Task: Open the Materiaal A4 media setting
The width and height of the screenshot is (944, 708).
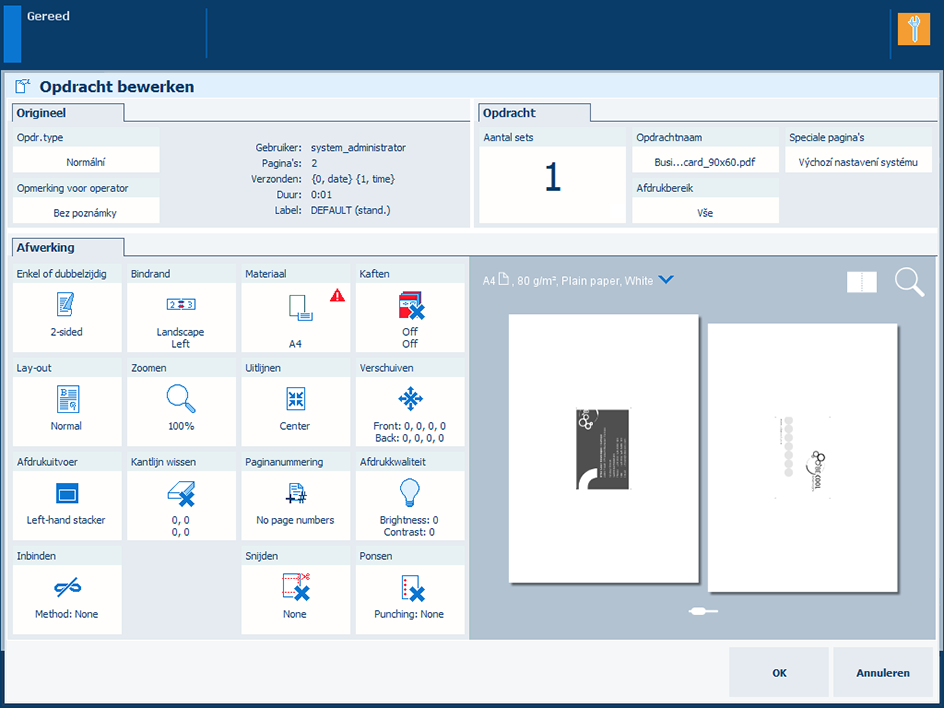Action: click(296, 315)
